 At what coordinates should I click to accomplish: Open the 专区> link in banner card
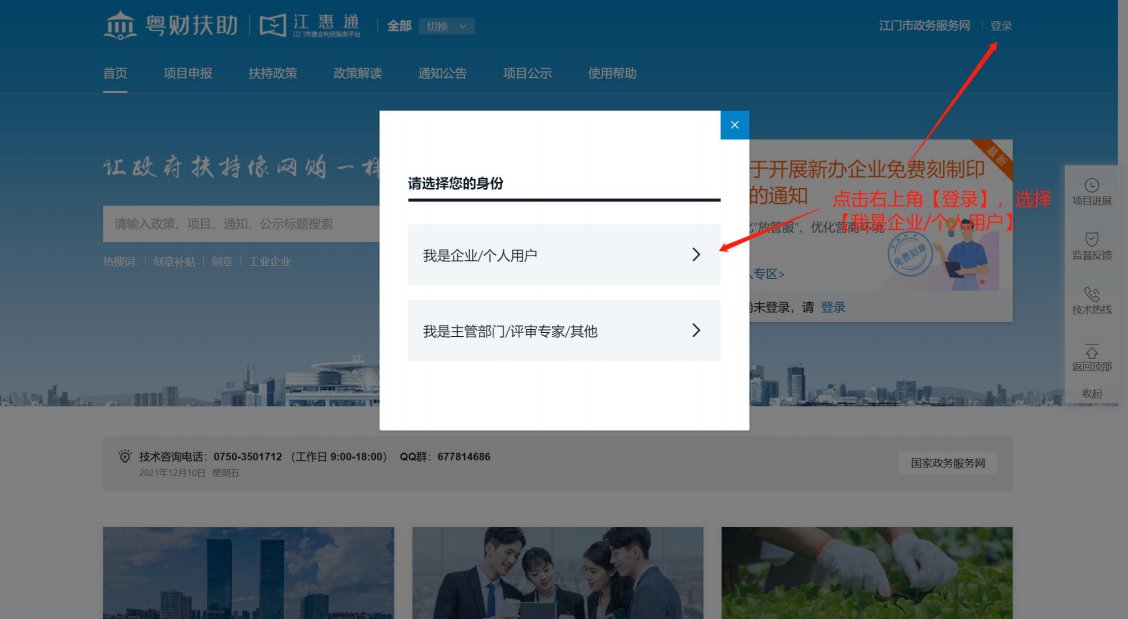[x=768, y=274]
